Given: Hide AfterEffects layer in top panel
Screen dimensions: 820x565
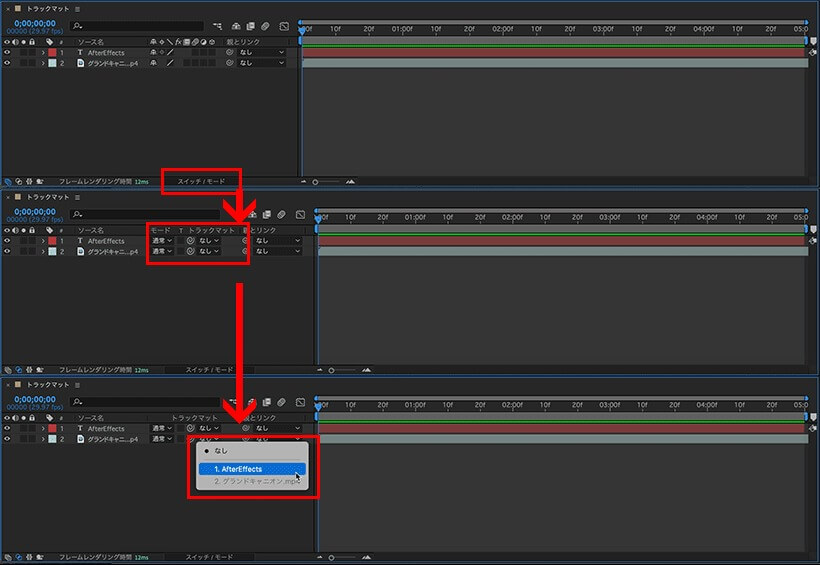Looking at the screenshot, I should (7, 52).
